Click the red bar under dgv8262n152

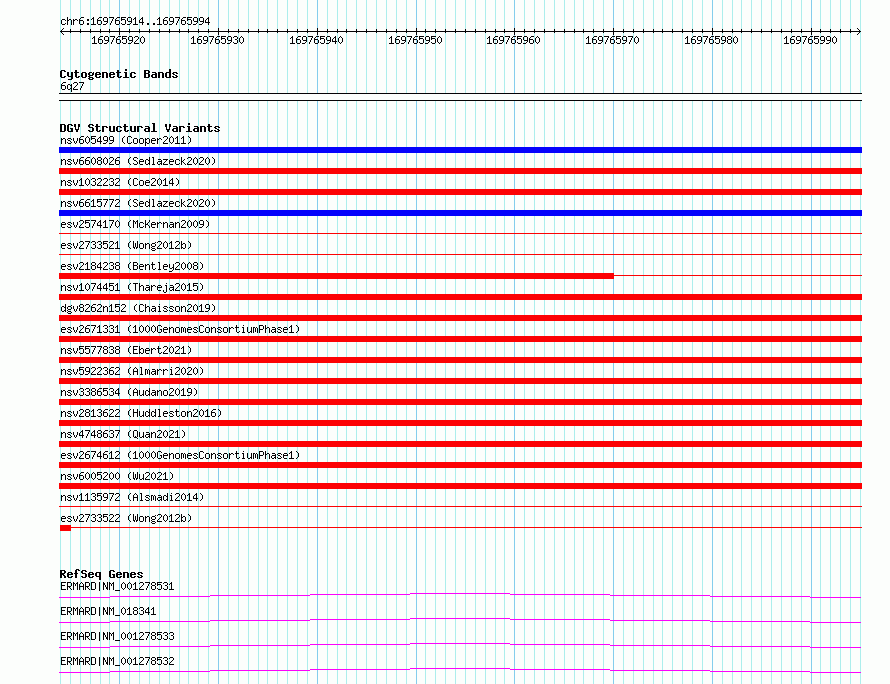(x=460, y=318)
